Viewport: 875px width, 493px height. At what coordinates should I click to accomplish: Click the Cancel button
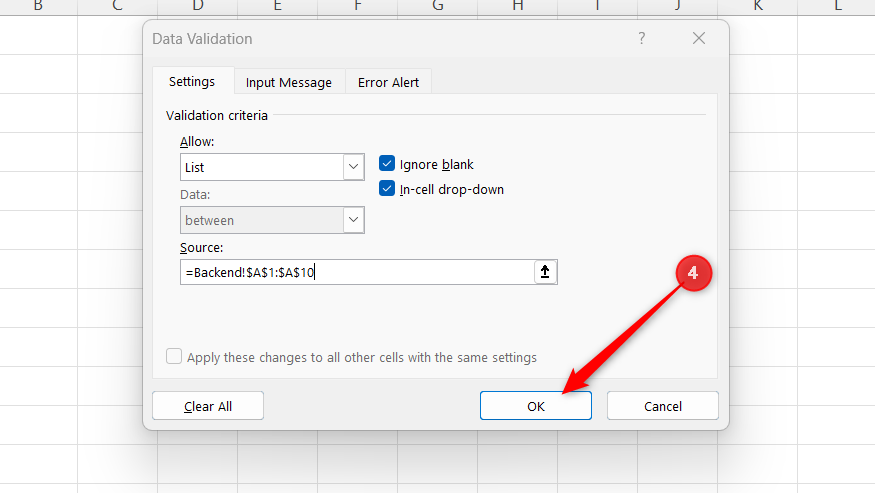pos(663,406)
